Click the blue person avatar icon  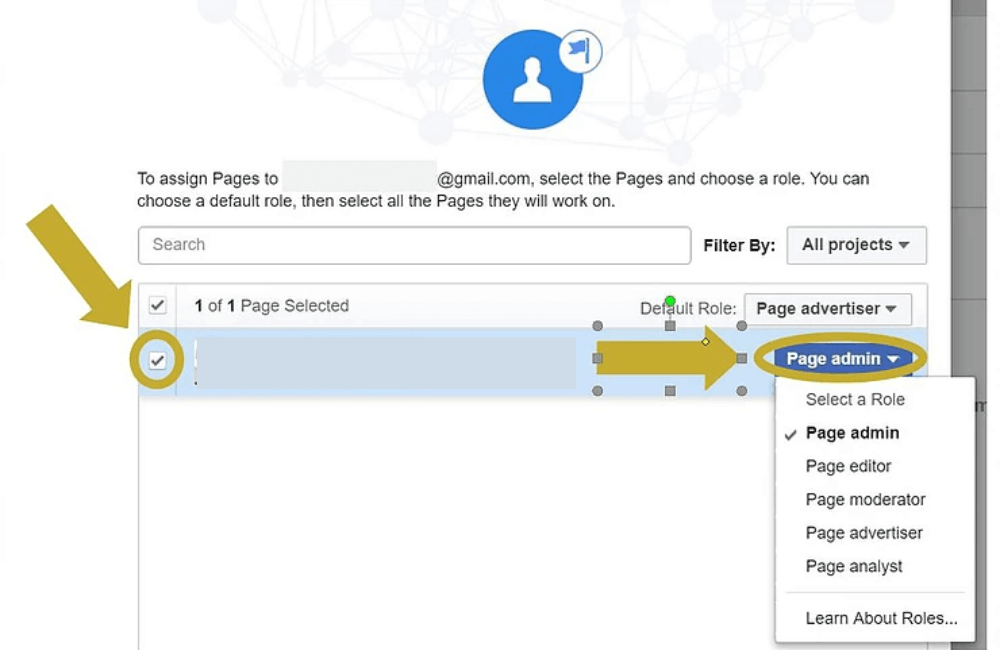tap(534, 78)
